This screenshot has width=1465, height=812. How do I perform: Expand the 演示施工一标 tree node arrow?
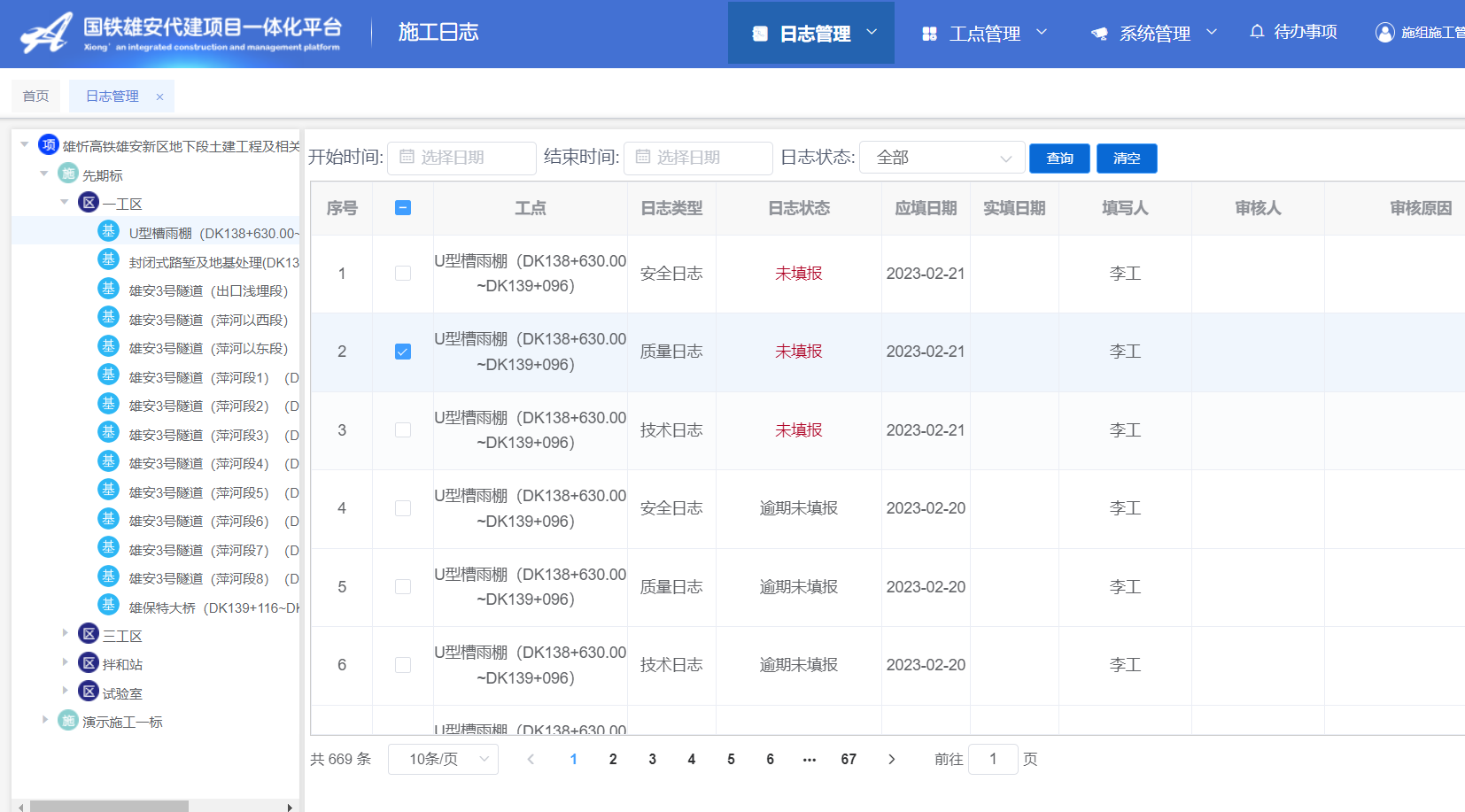(x=44, y=720)
